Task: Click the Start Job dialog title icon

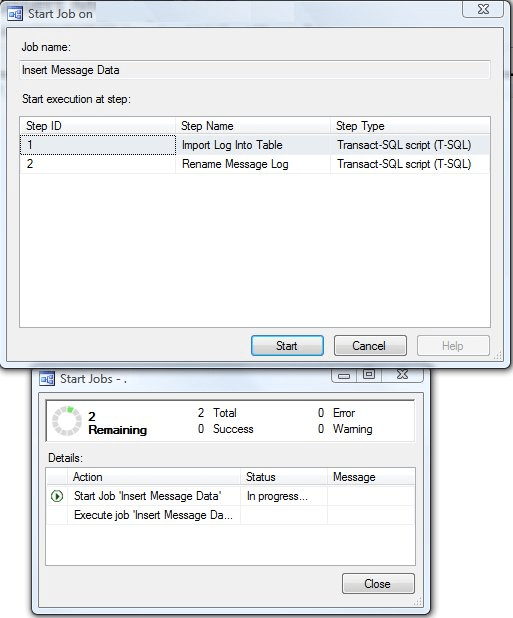Action: coord(15,14)
